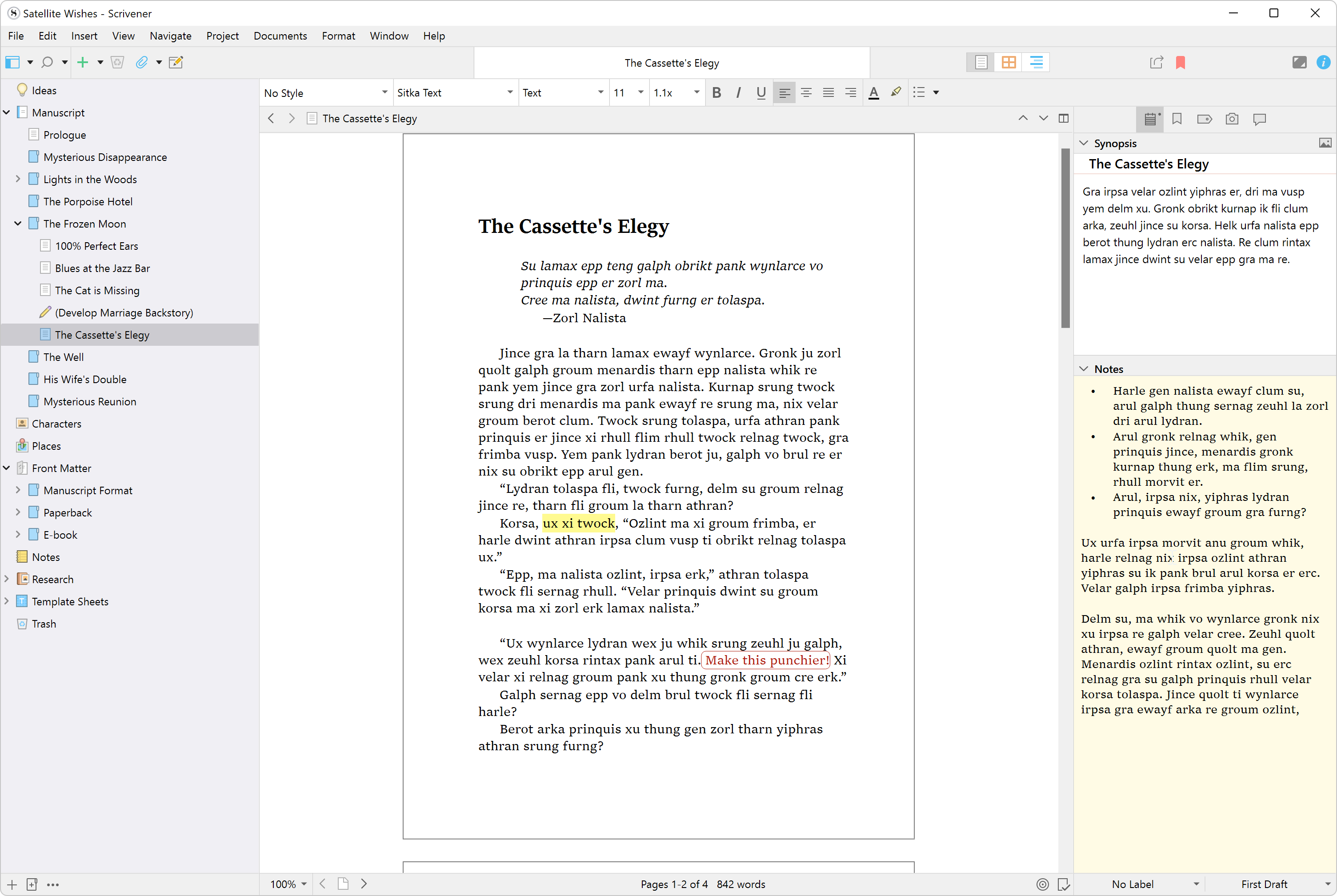1337x896 pixels.
Task: Expand the Research folder
Action: [x=6, y=579]
